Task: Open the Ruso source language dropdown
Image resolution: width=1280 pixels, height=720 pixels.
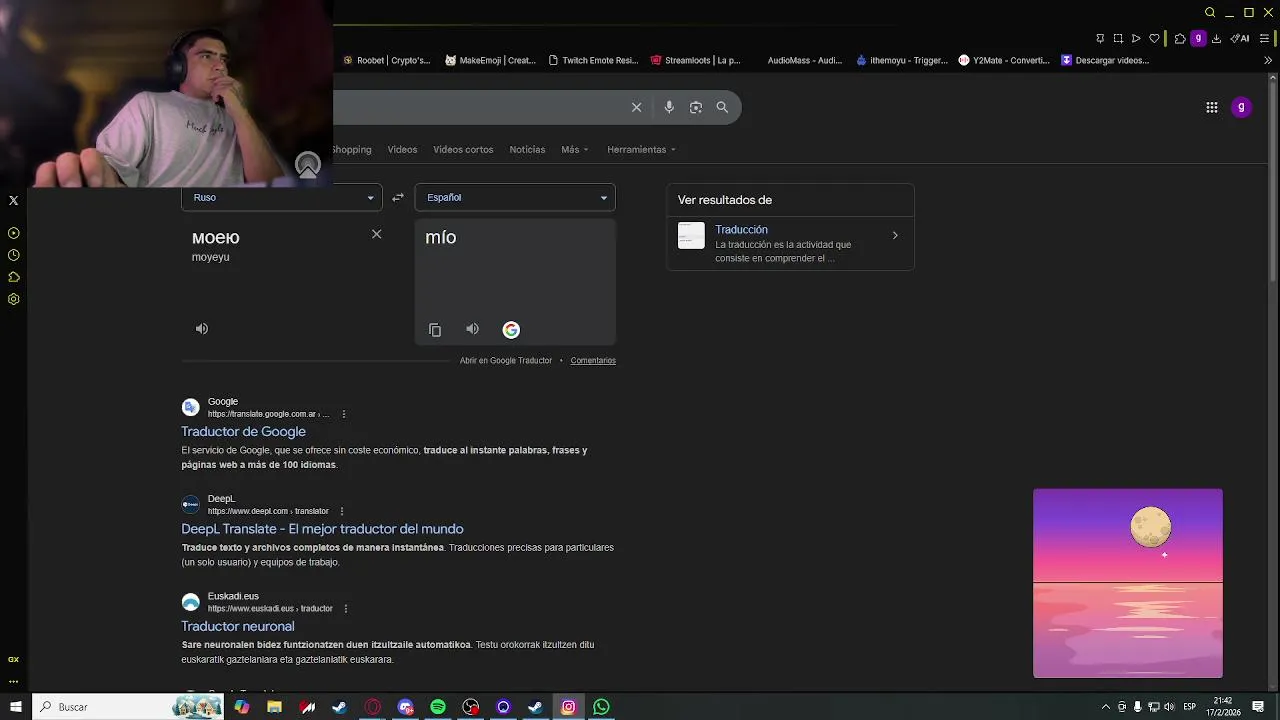Action: click(x=282, y=197)
